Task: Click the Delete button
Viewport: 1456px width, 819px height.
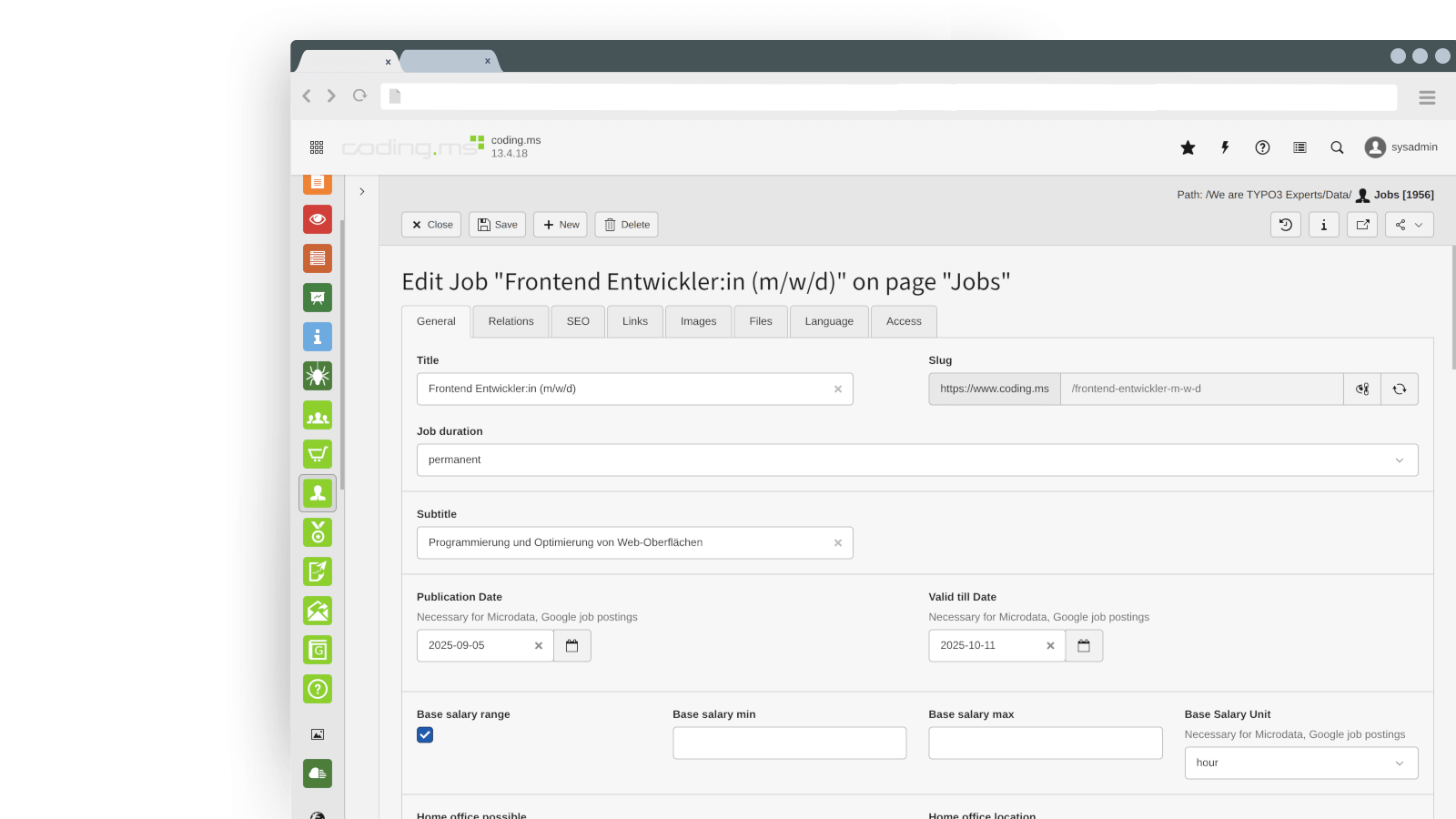Action: (626, 225)
